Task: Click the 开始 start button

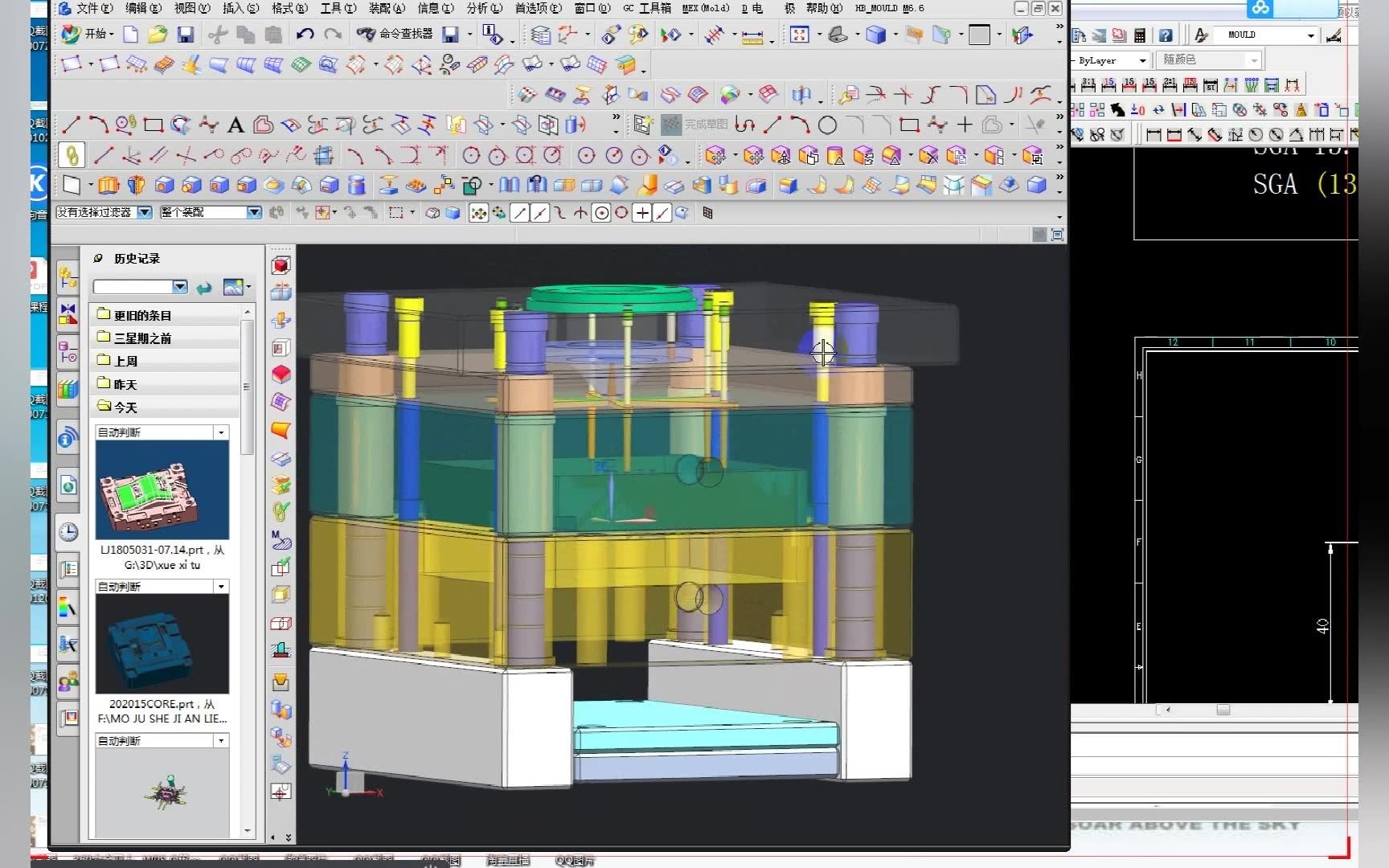Action: coord(87,34)
